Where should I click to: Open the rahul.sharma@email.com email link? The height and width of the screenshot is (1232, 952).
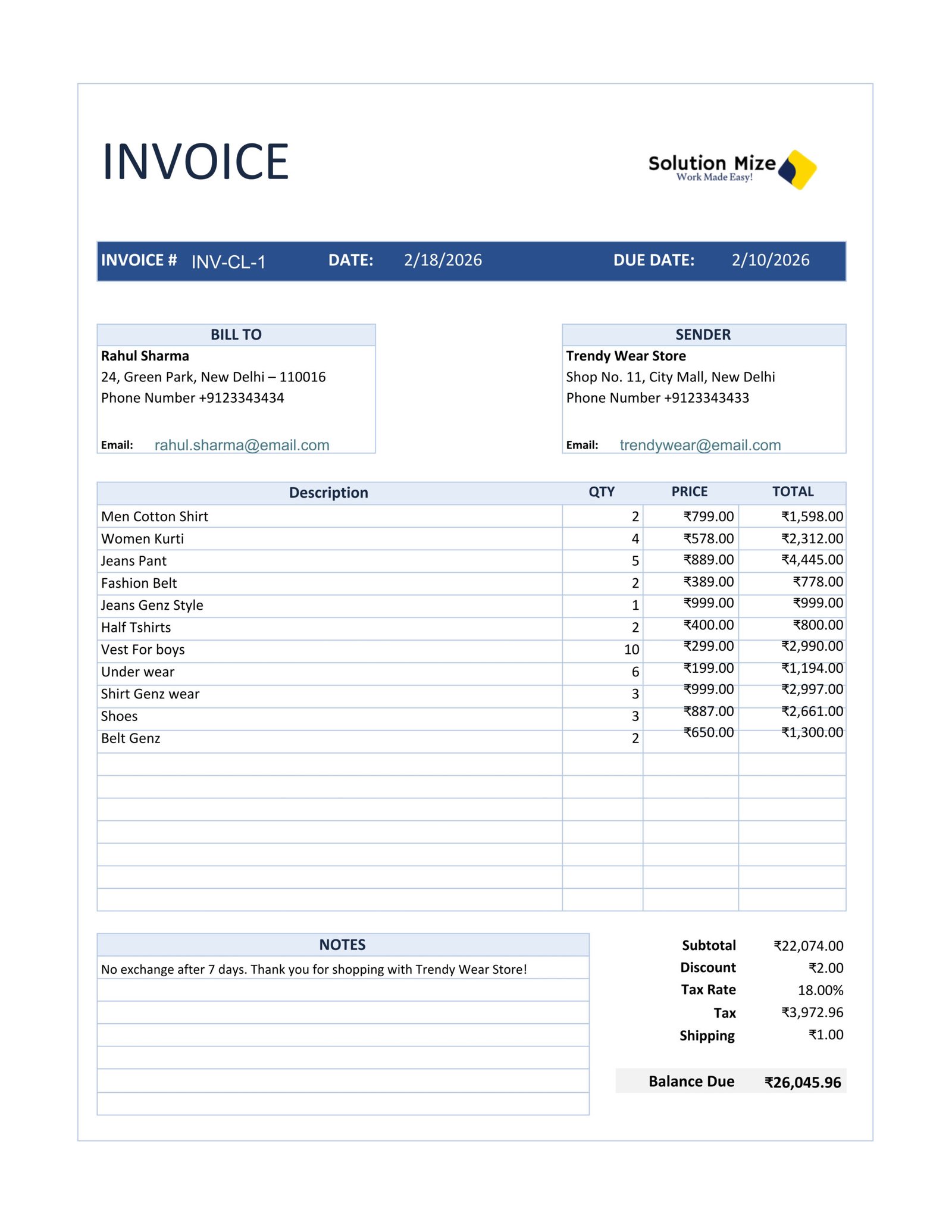click(x=242, y=445)
